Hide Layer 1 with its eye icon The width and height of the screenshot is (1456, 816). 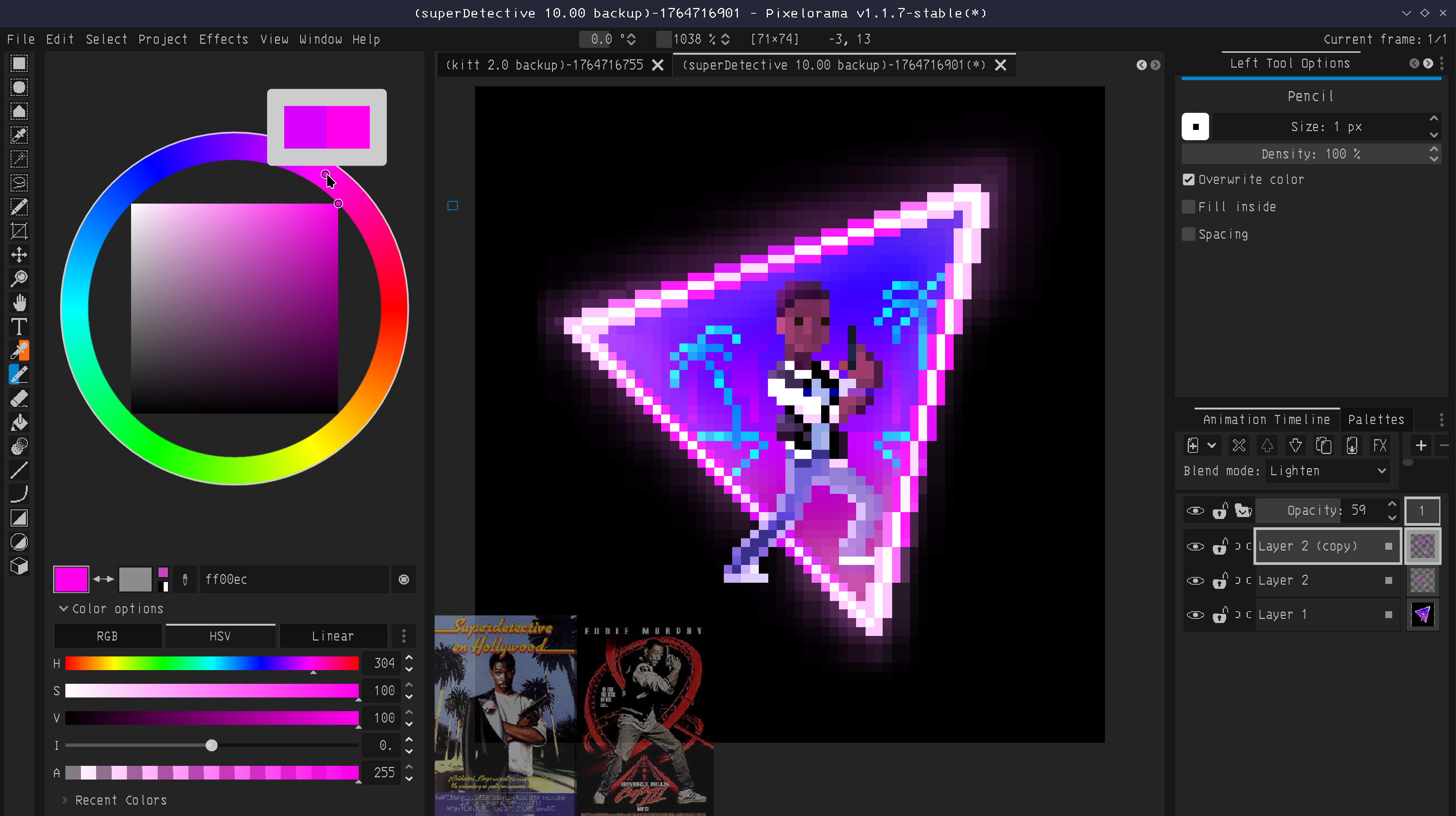click(x=1195, y=615)
